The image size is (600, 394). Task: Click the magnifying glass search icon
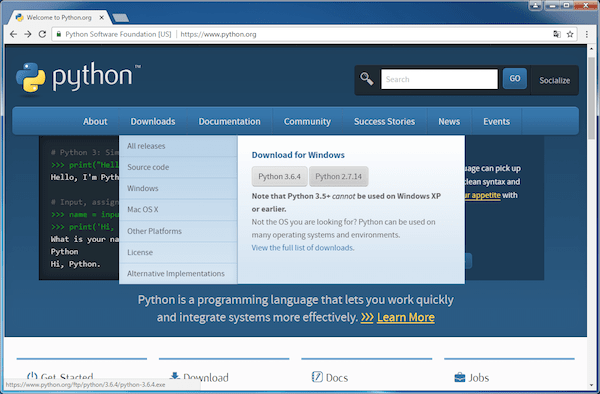tap(366, 79)
